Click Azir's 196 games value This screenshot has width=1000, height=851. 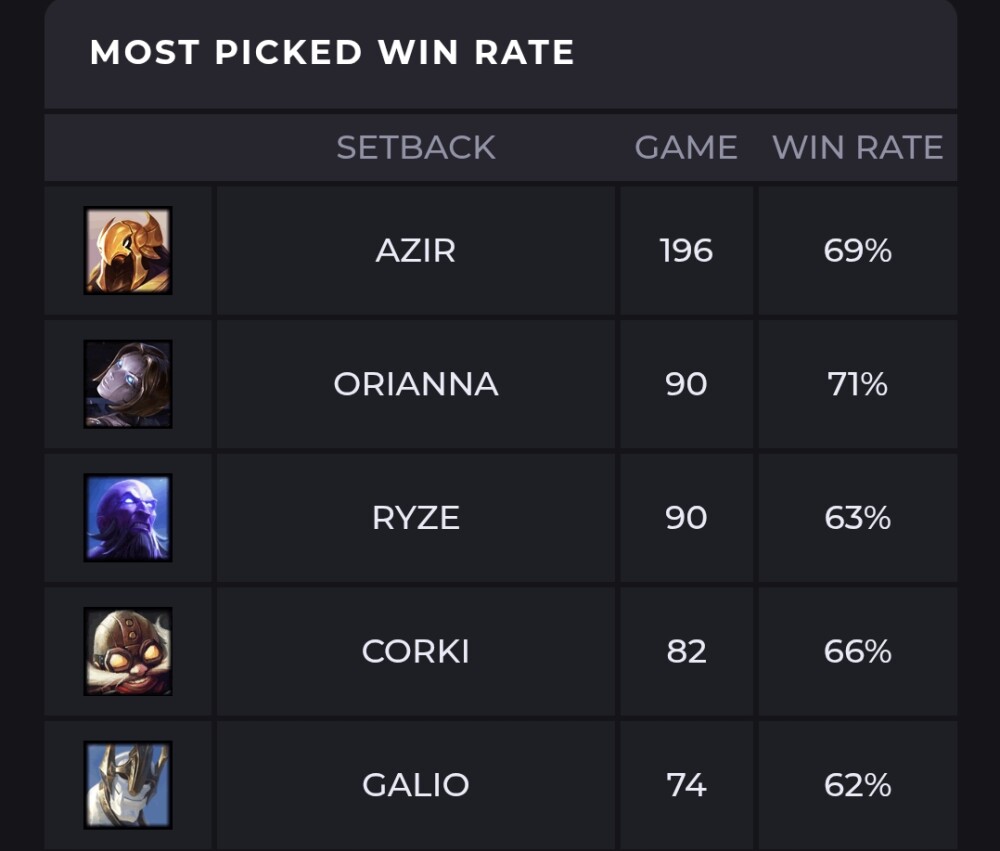686,250
